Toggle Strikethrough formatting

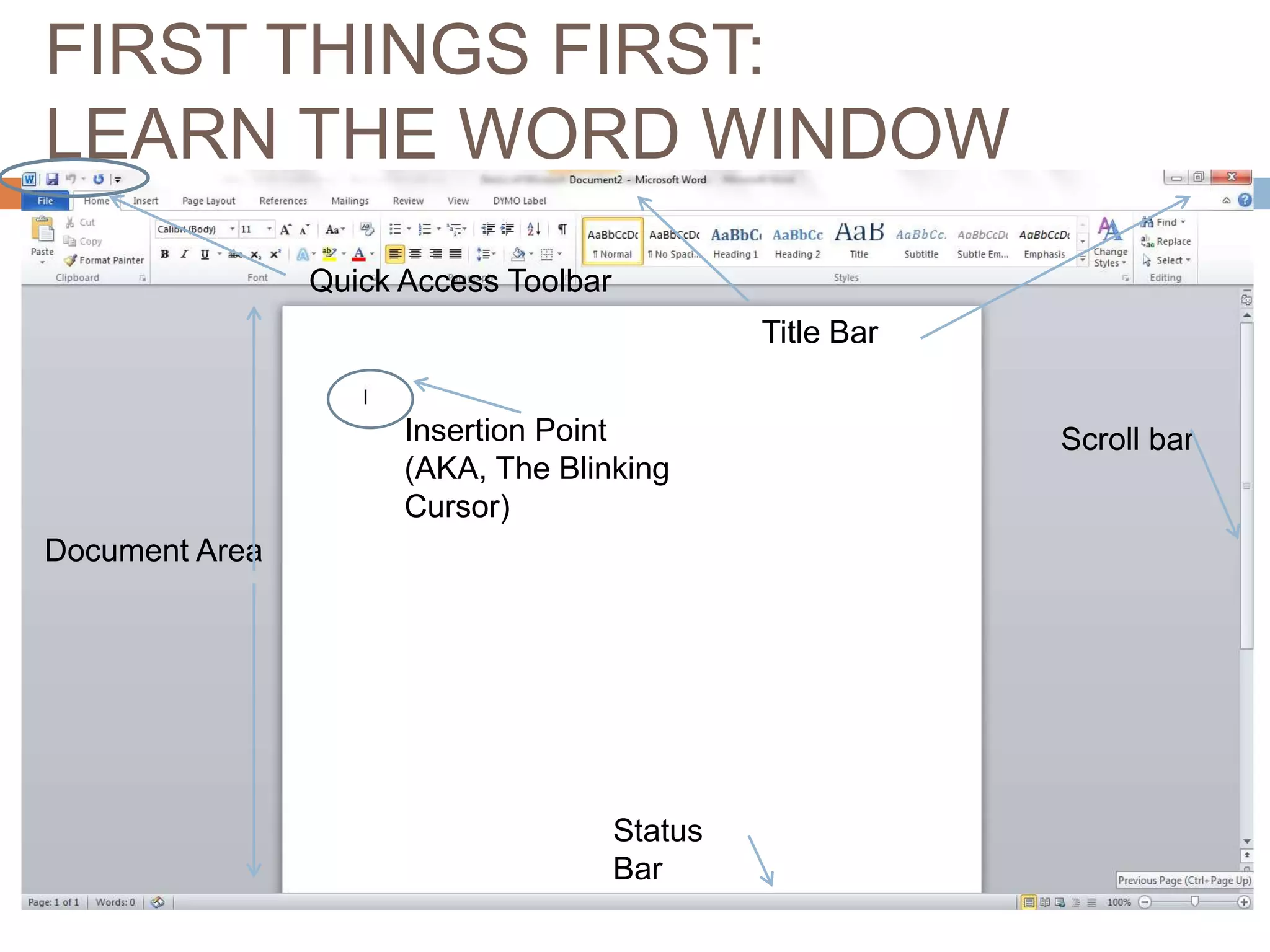coord(235,254)
